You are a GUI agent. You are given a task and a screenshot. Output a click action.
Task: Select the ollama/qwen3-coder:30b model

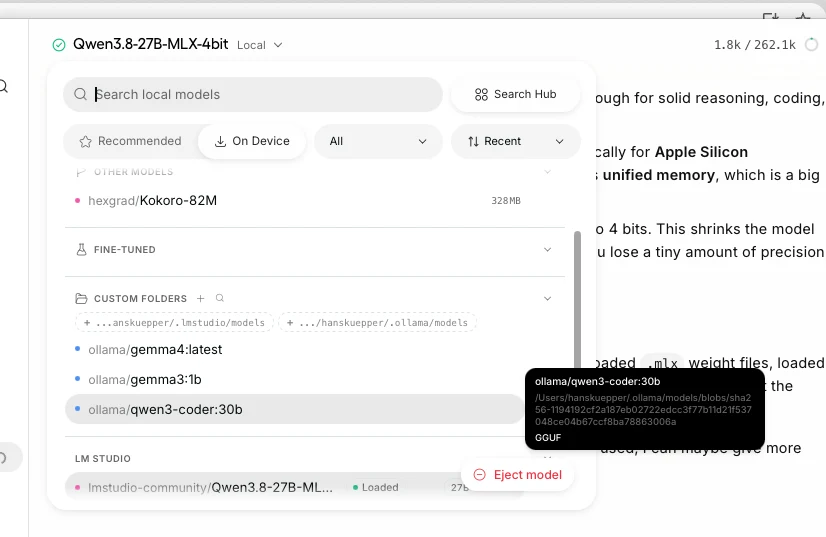[295, 409]
